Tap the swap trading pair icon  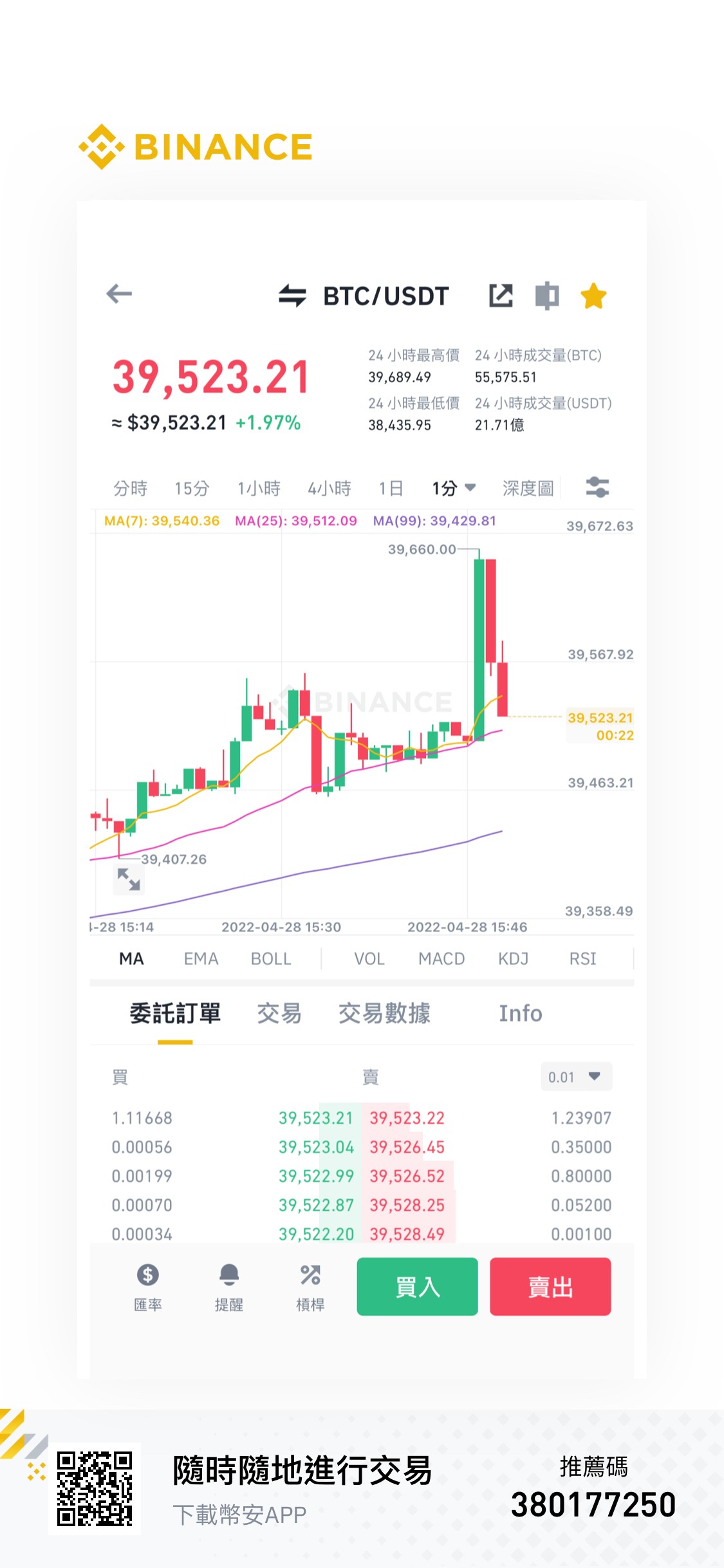tap(292, 295)
